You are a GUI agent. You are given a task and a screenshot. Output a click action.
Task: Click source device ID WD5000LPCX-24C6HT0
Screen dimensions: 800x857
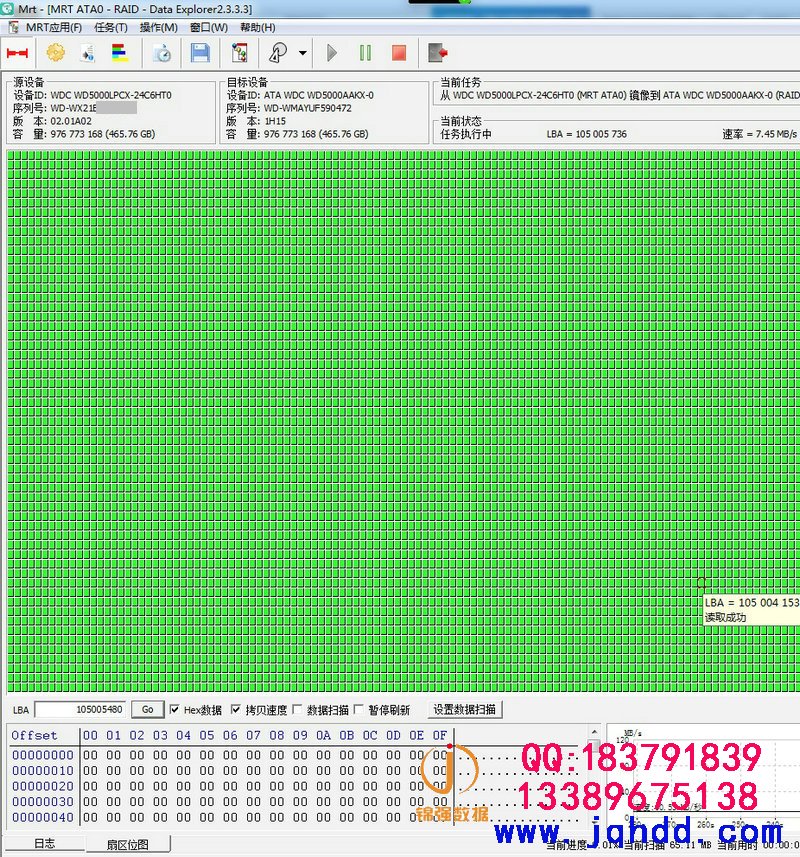click(111, 95)
